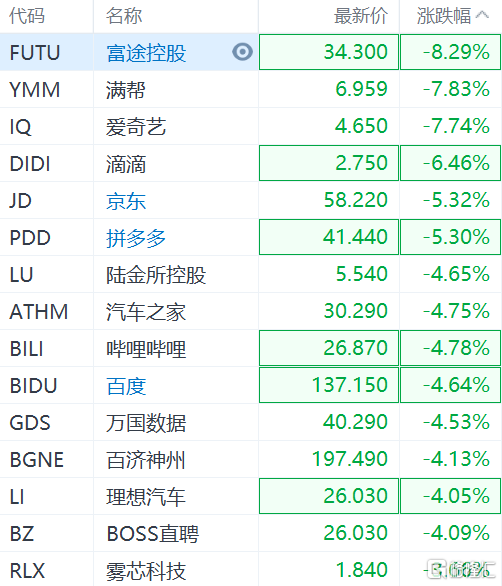The height and width of the screenshot is (586, 502).
Task: Sort by the 名称 column header
Action: click(124, 16)
